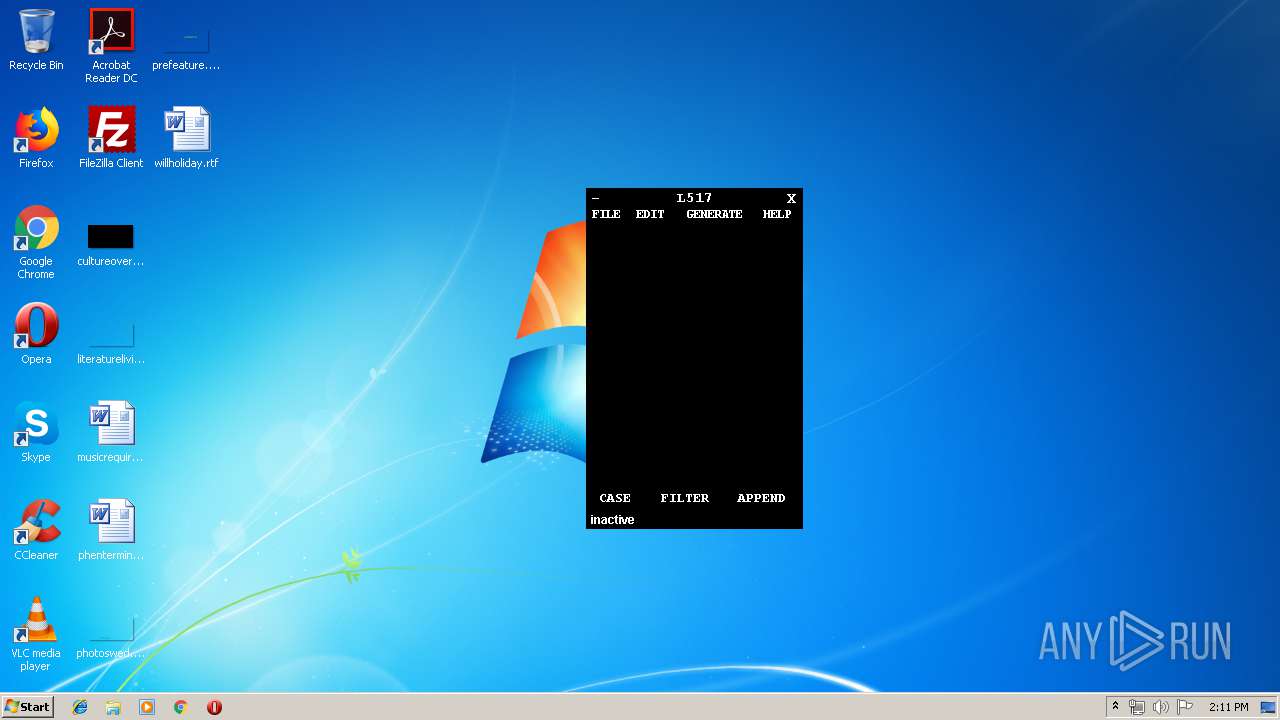Open the HELP menu in L517
Screen dimensions: 1280x720
tap(777, 214)
